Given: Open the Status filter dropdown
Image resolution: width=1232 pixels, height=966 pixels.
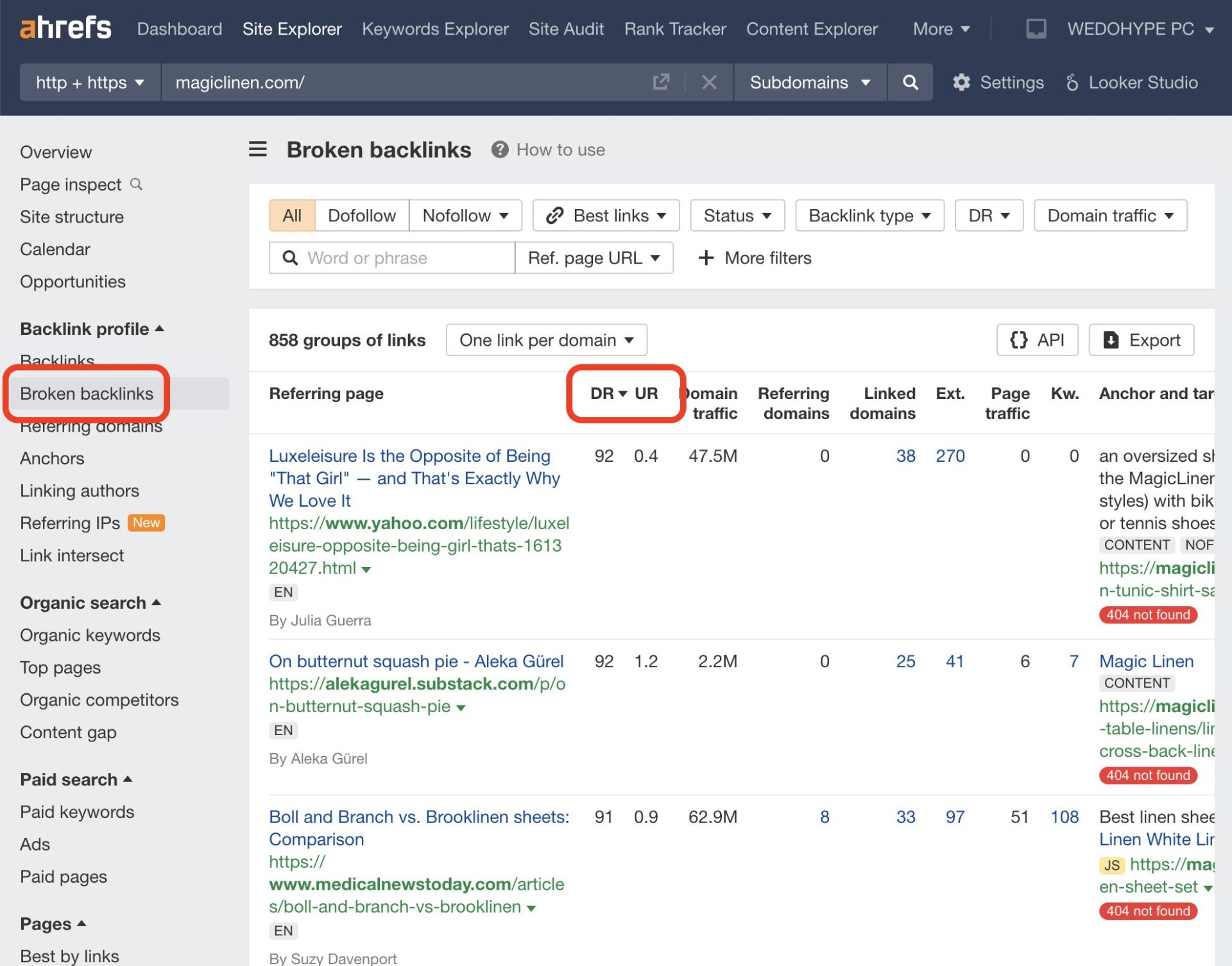Looking at the screenshot, I should point(737,216).
